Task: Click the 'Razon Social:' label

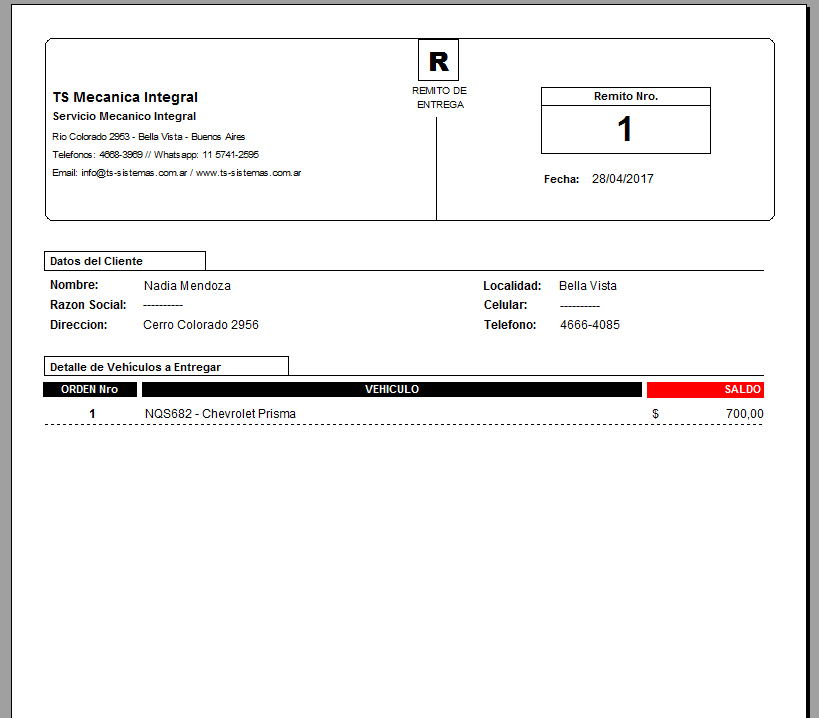Action: (x=88, y=305)
